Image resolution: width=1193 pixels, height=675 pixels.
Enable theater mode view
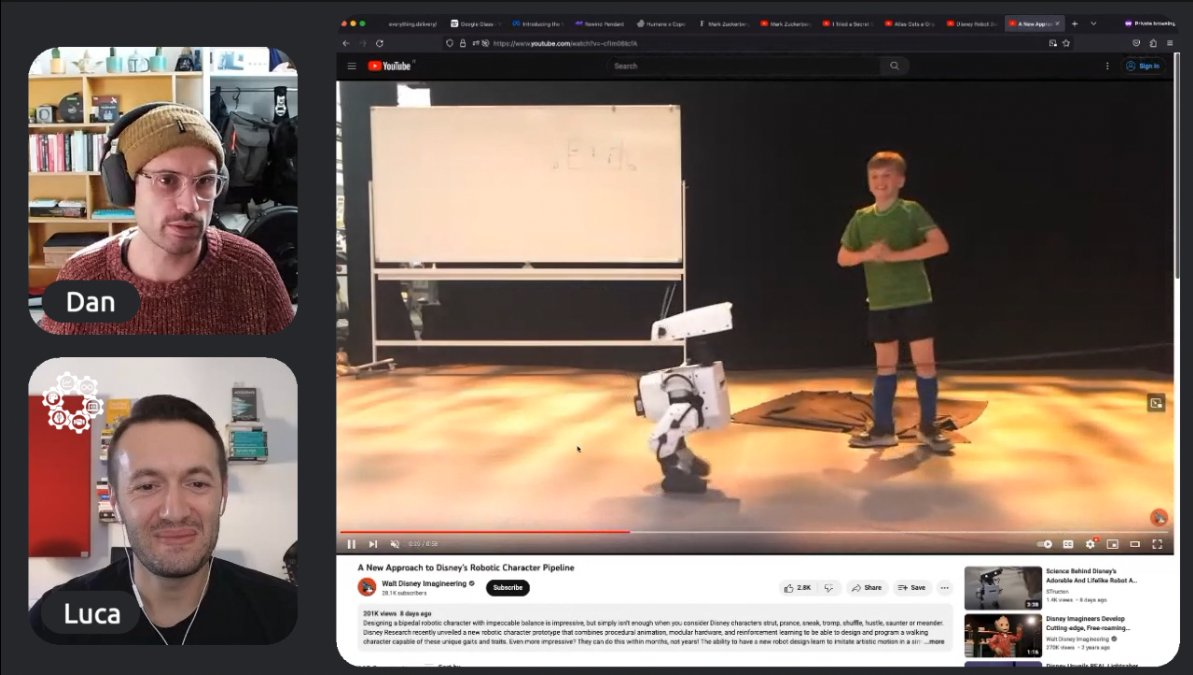click(1135, 544)
